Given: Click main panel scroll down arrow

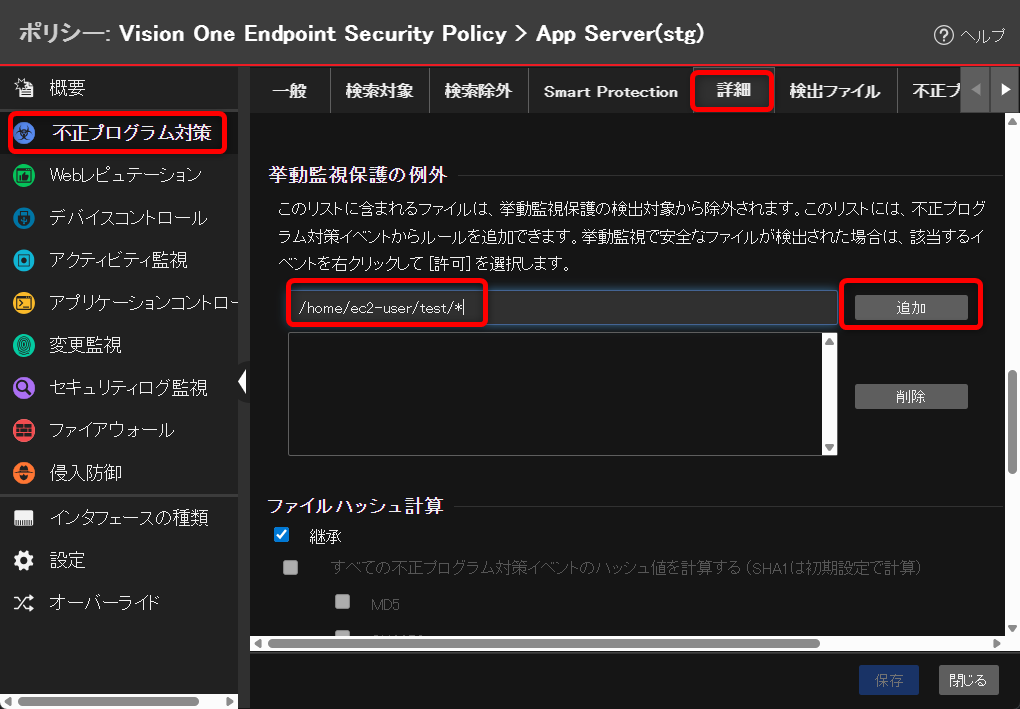Looking at the screenshot, I should tap(1013, 628).
